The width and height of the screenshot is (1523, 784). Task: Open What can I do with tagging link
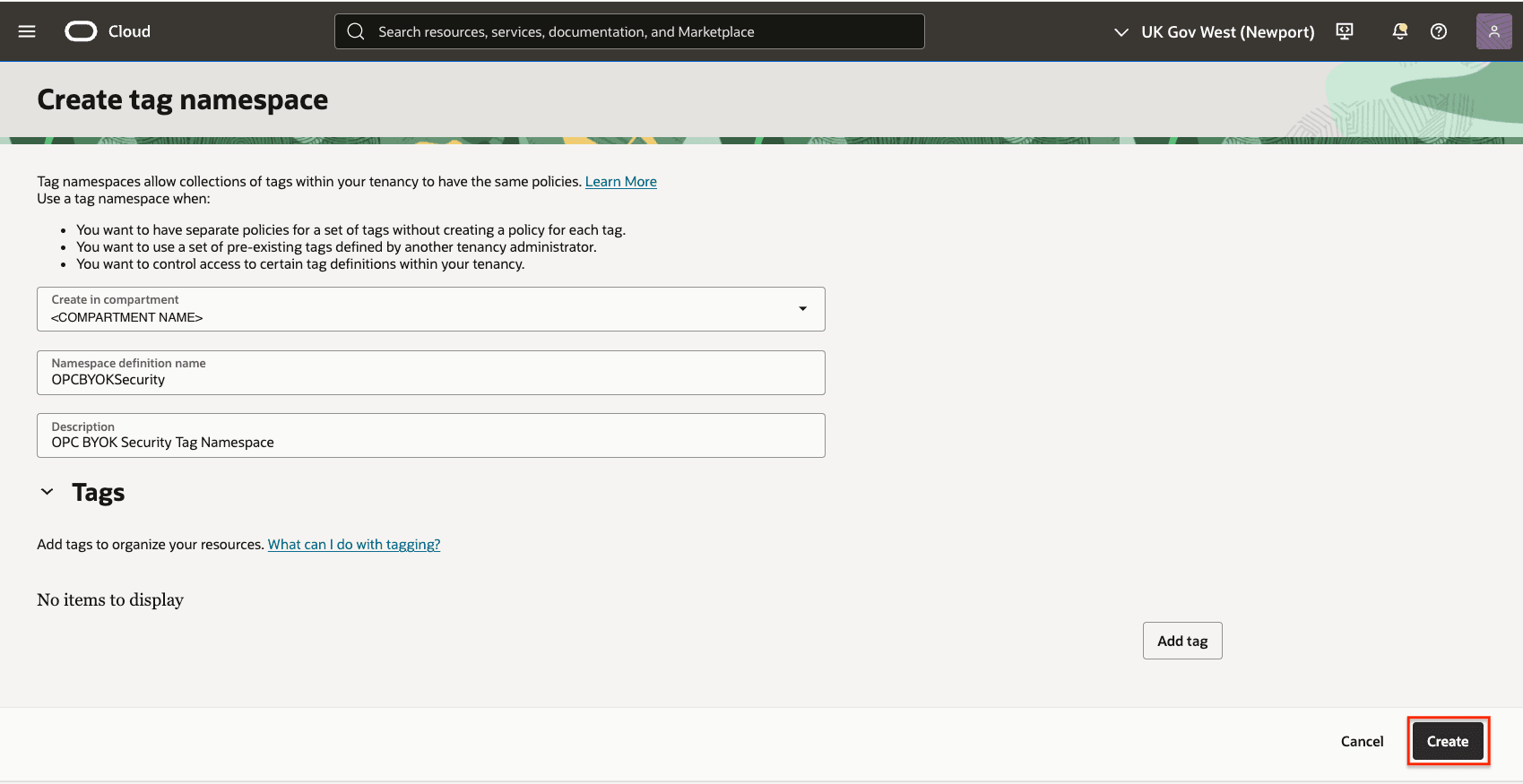354,545
